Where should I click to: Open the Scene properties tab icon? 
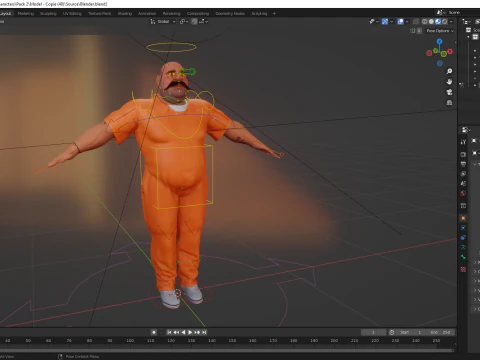point(463,183)
